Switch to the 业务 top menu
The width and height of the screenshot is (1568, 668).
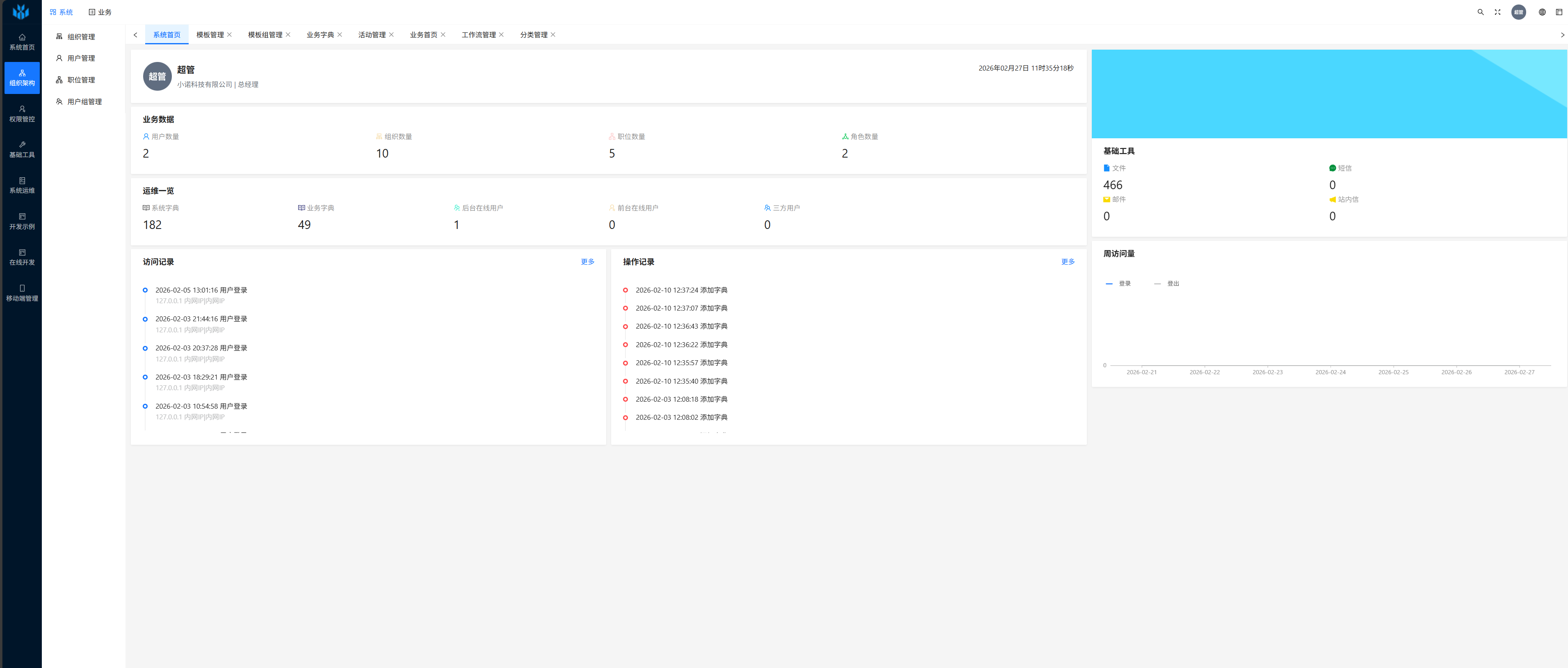tap(100, 12)
